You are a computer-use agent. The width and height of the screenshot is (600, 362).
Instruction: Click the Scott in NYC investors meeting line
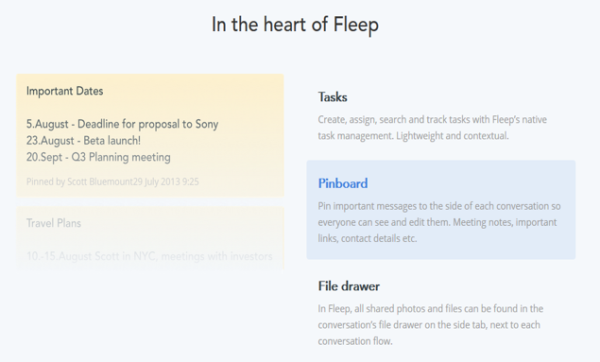pyautogui.click(x=149, y=256)
